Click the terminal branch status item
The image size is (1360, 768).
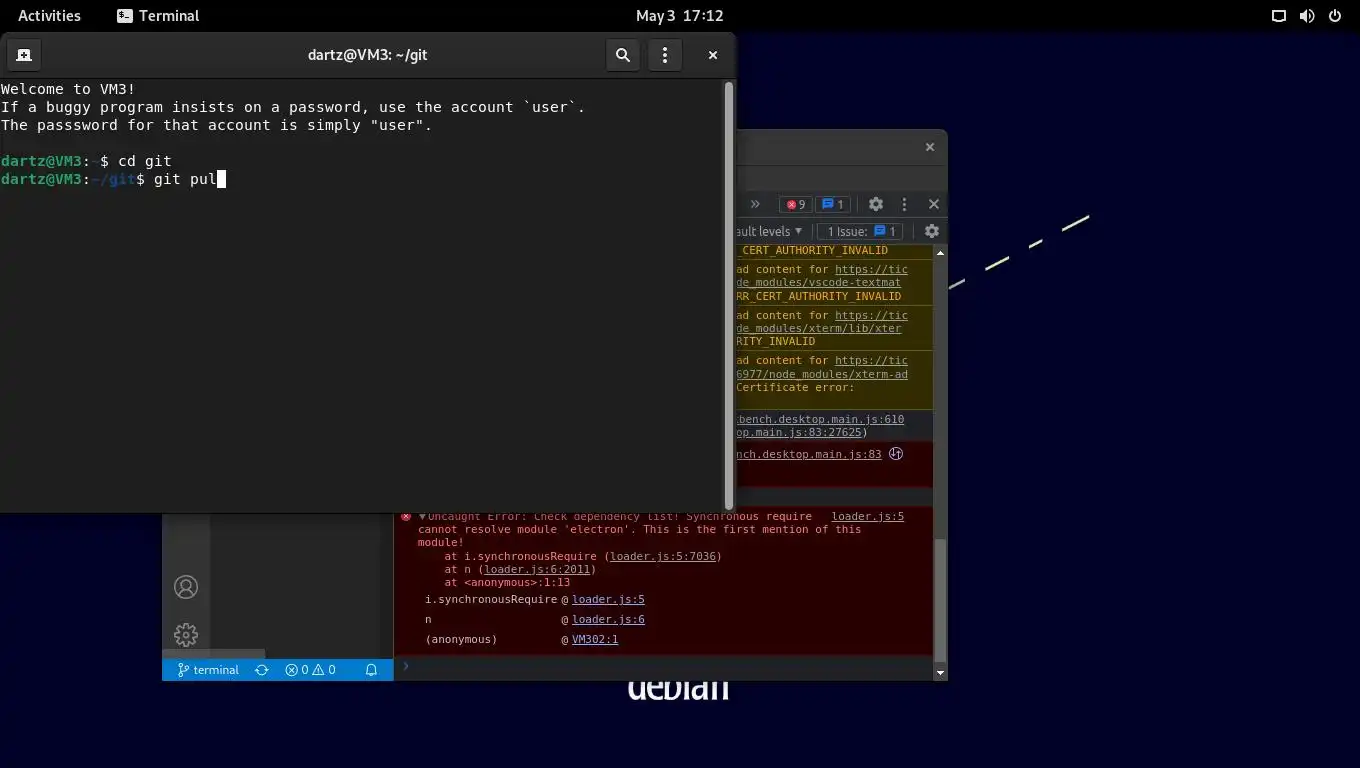[x=208, y=670]
